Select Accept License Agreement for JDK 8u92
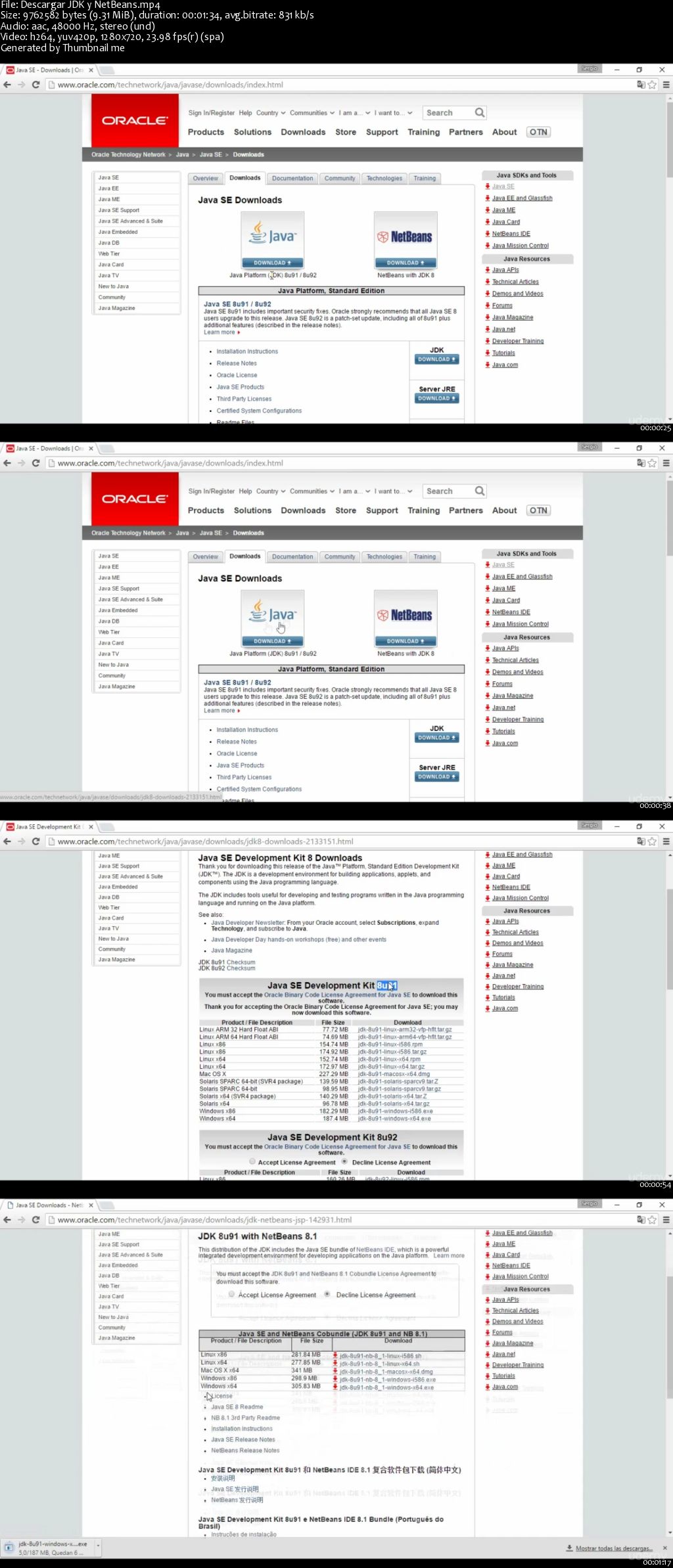 [252, 1161]
